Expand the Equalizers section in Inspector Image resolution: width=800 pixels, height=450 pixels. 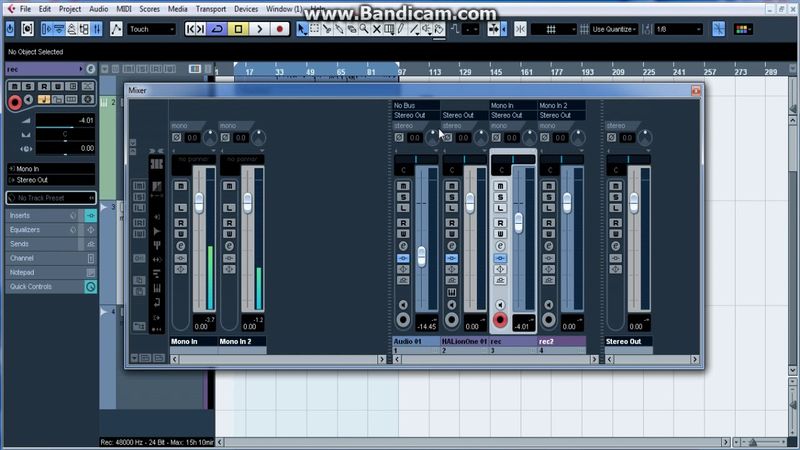[x=44, y=230]
